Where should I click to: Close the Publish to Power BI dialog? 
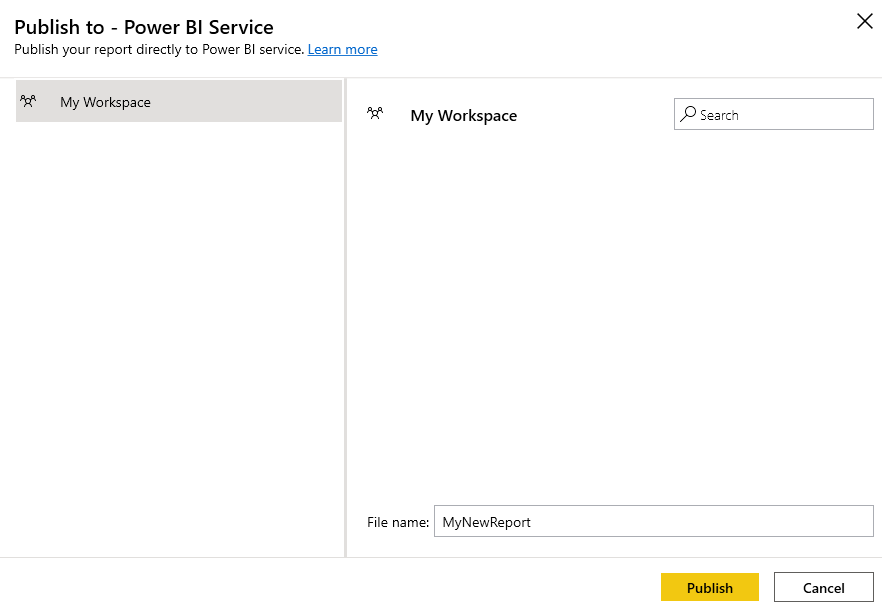click(x=865, y=21)
